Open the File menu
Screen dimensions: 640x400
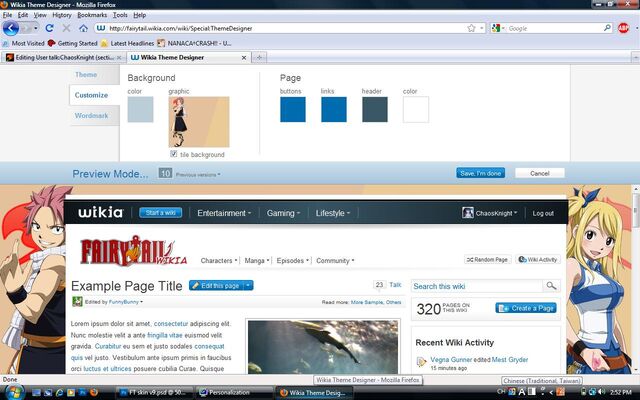pyautogui.click(x=7, y=15)
